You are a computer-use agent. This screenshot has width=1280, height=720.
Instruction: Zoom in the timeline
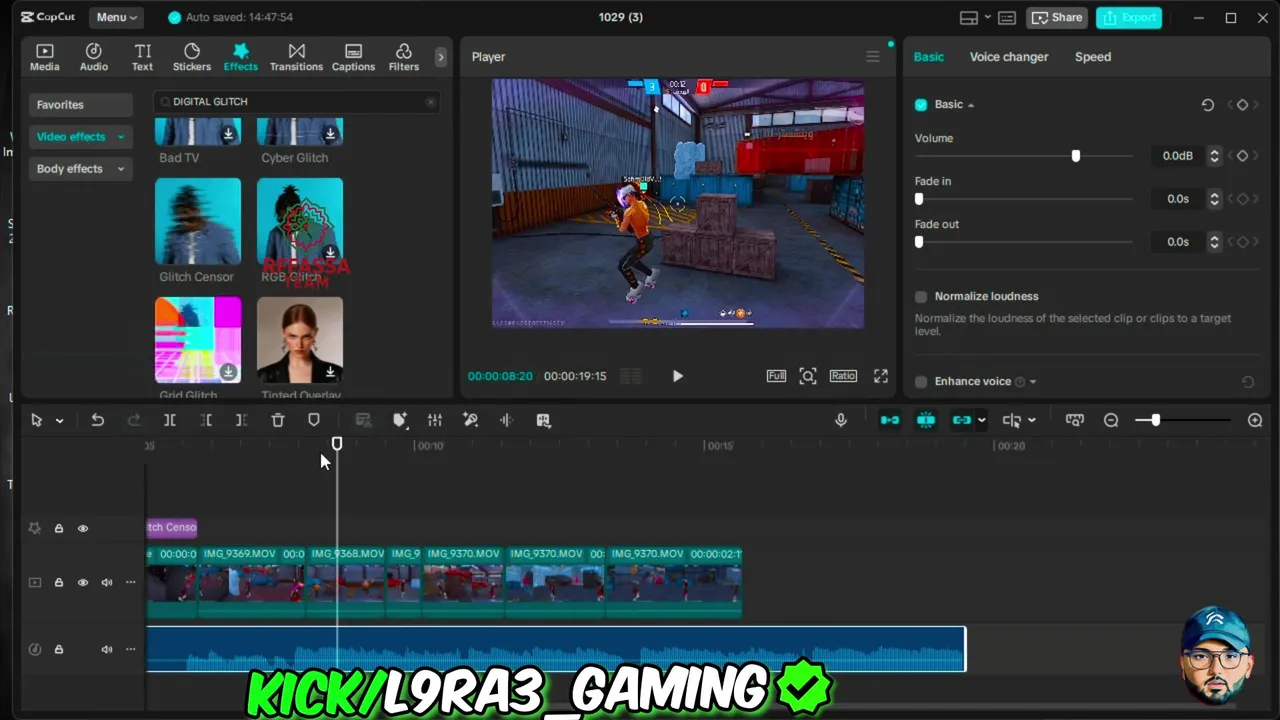coord(1255,421)
